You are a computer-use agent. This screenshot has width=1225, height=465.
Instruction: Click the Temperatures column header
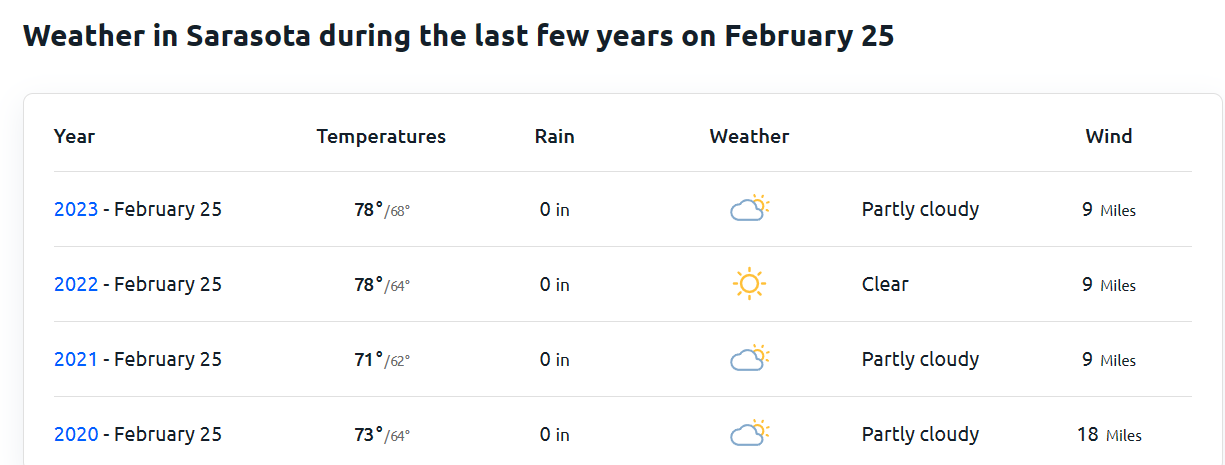pos(381,136)
